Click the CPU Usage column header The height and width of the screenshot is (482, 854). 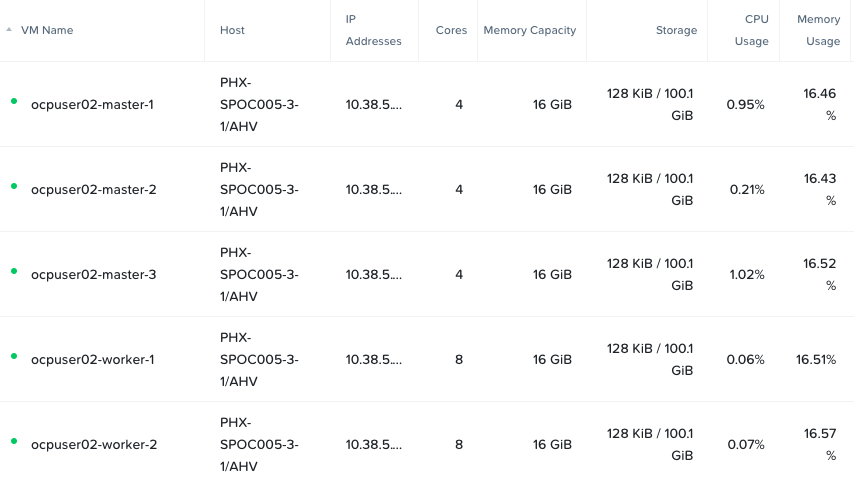tap(756, 30)
